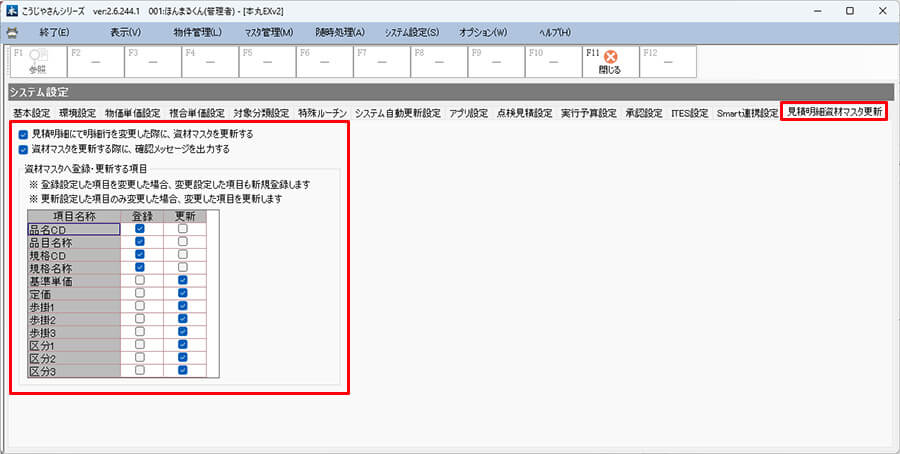
Task: Click the 更新 column header
Action: [x=184, y=215]
